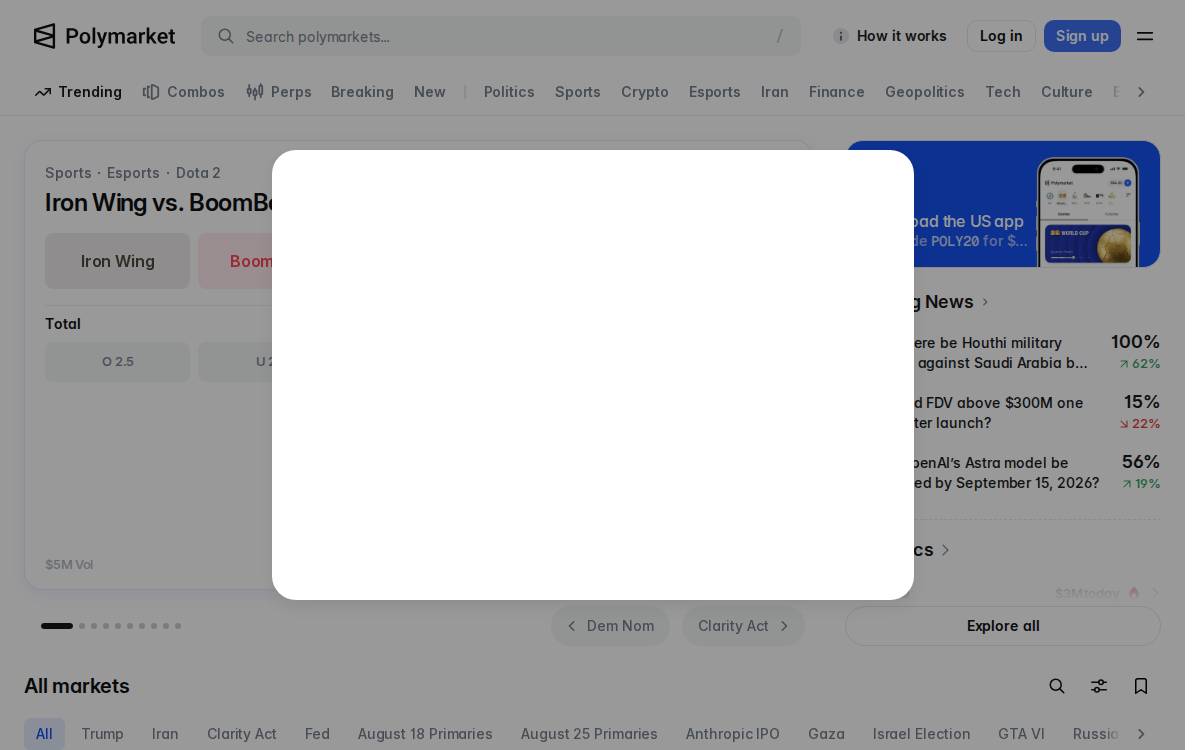Select the August 18 Primaries filter chip
The width and height of the screenshot is (1200, 750).
(x=425, y=734)
